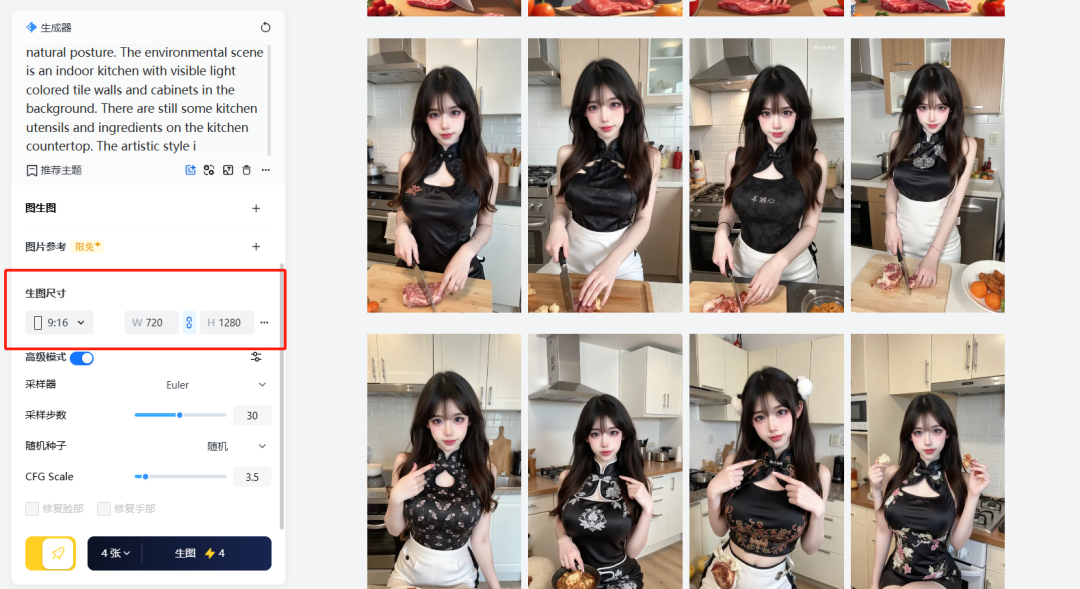Toggle the aspect ratio link lock icon
1080x589 pixels.
(x=189, y=323)
